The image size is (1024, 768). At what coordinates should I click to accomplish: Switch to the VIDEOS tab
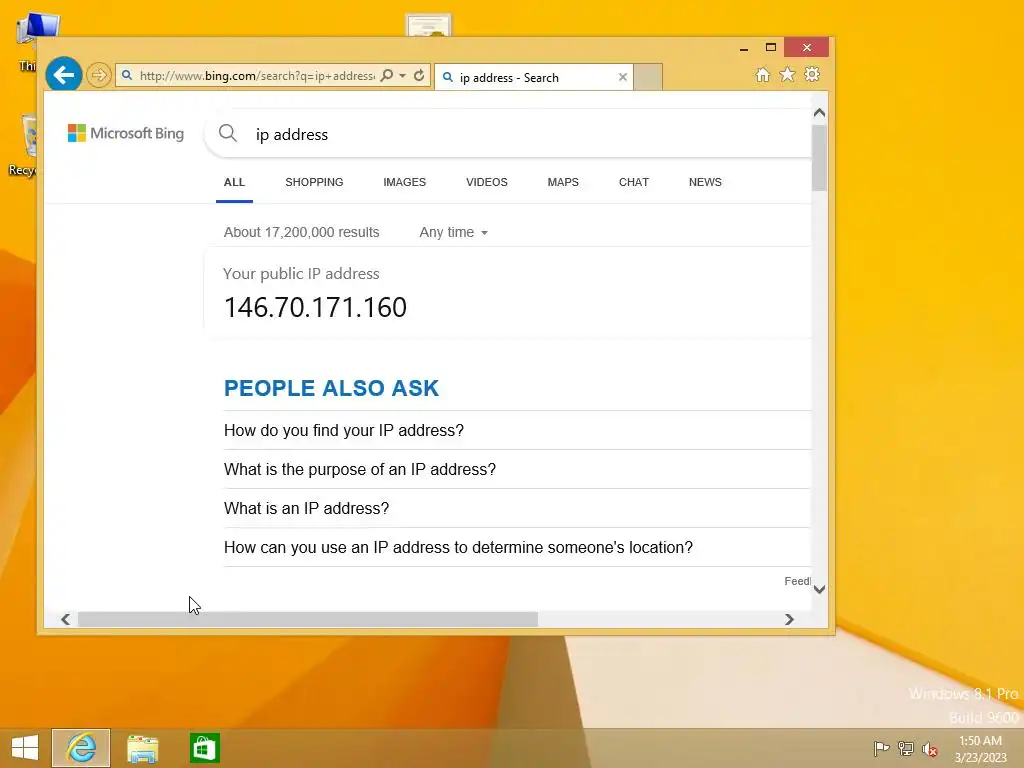point(487,182)
